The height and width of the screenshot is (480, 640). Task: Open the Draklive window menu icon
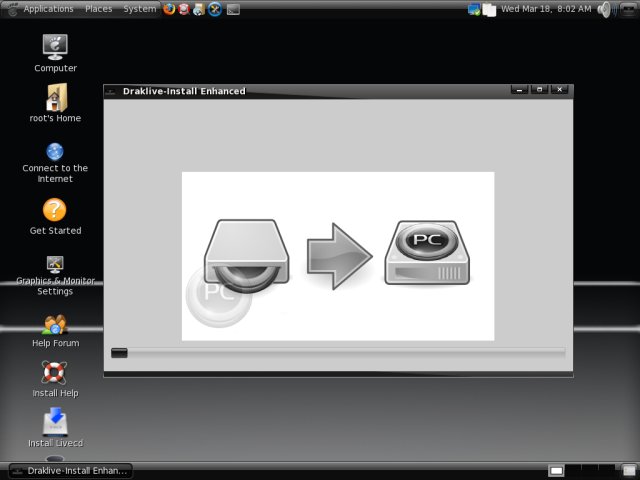coord(110,91)
